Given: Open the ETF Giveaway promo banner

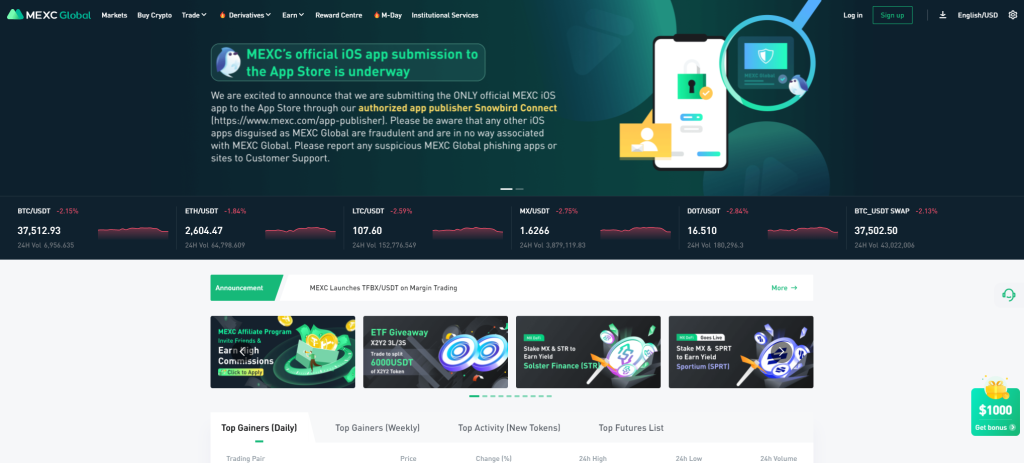Looking at the screenshot, I should [436, 352].
